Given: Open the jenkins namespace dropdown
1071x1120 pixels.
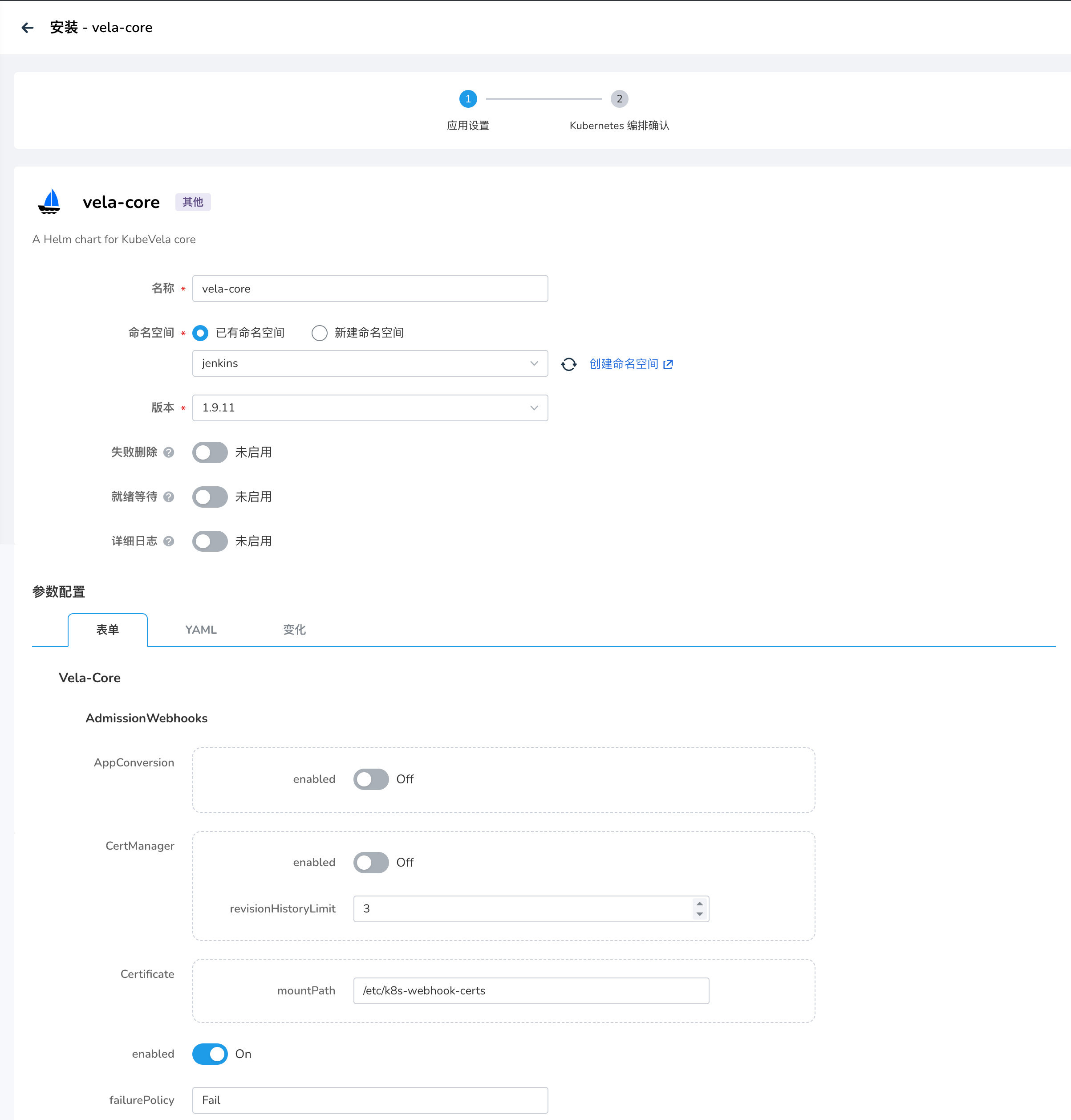Looking at the screenshot, I should [x=370, y=363].
